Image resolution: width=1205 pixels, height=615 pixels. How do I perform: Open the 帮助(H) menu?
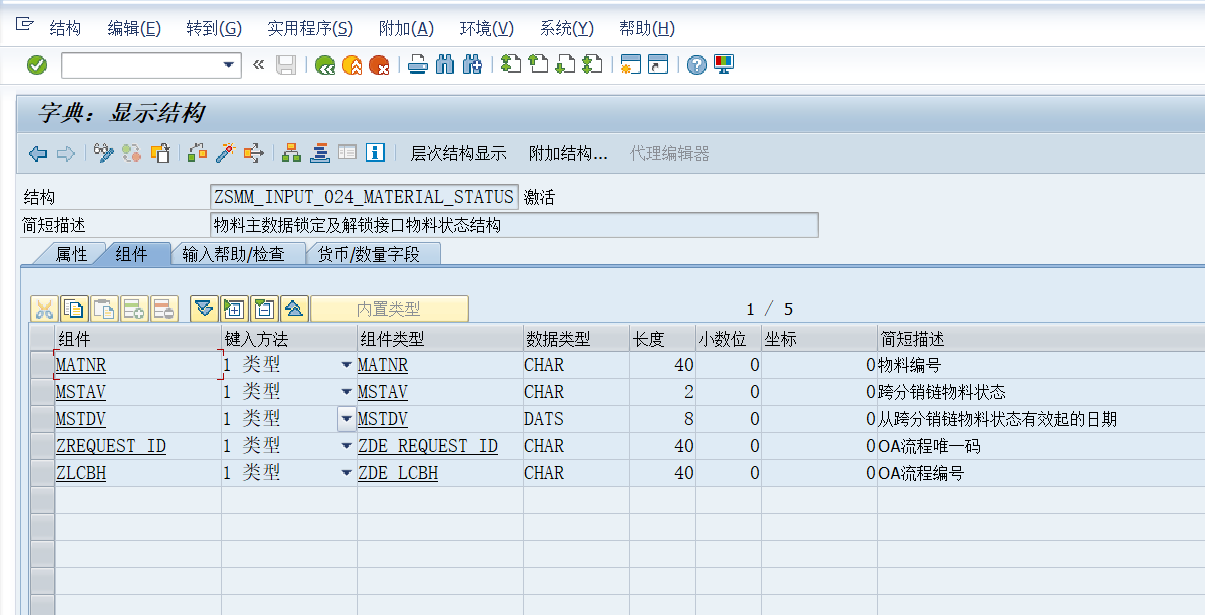tap(647, 29)
